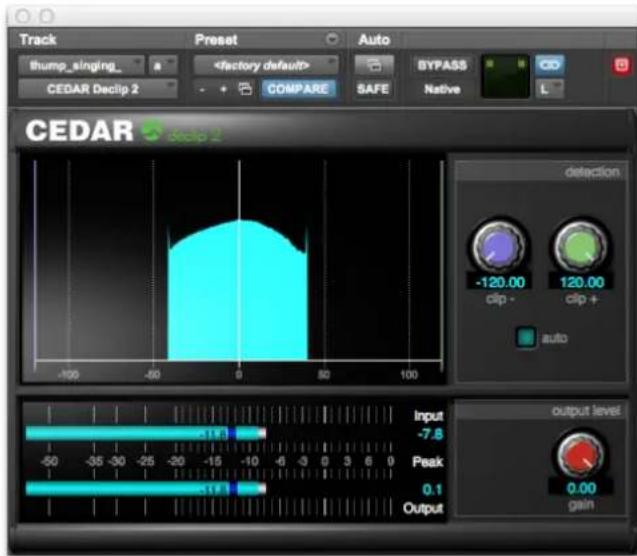Click the green CEDAR logo icon

point(152,131)
